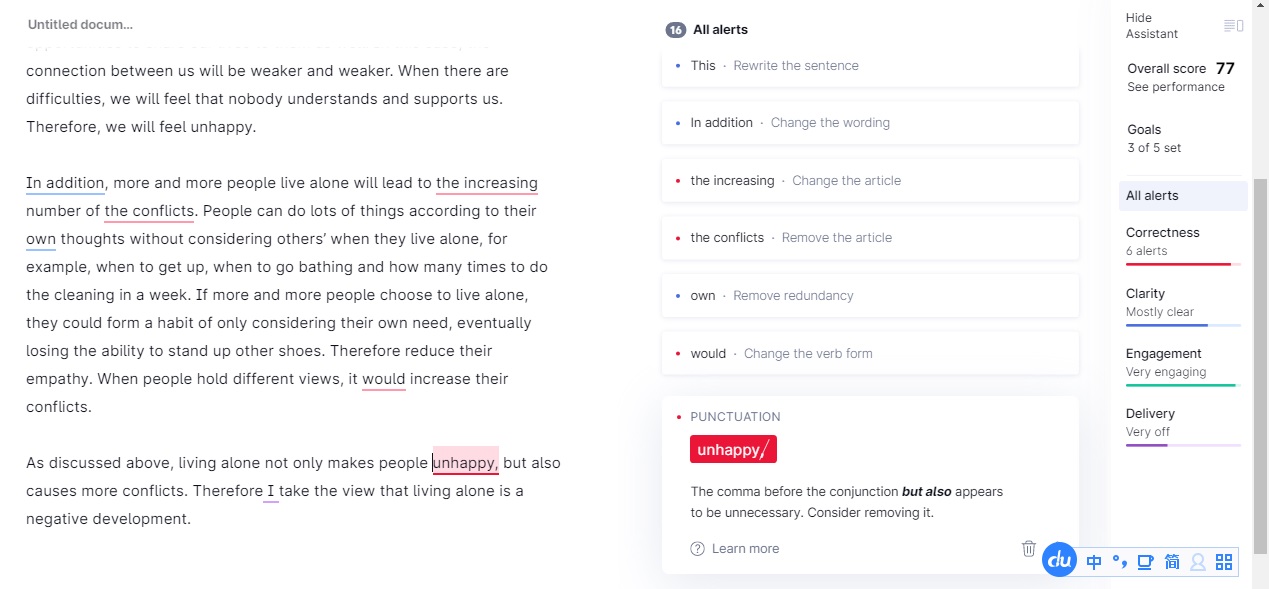Toggle simplified Chinese '简' in IME bar
This screenshot has width=1269, height=589.
tap(1172, 562)
